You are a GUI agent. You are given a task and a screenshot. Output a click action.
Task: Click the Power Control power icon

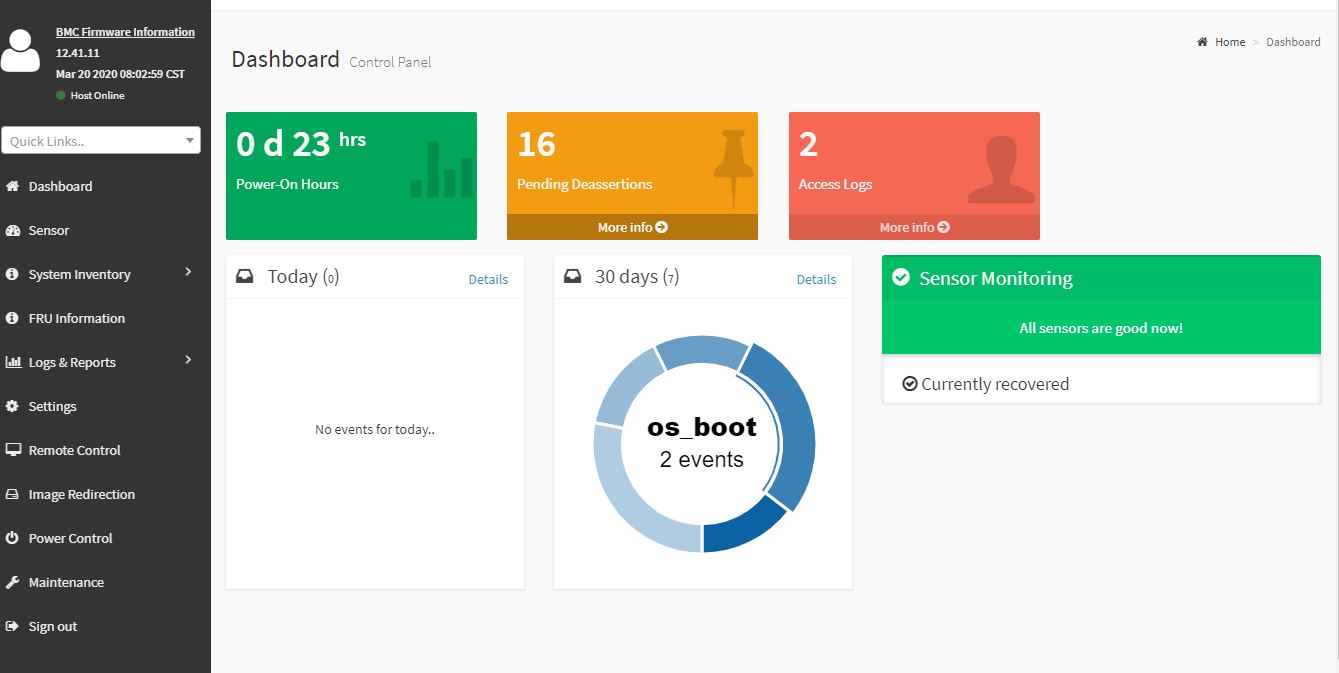pyautogui.click(x=13, y=538)
